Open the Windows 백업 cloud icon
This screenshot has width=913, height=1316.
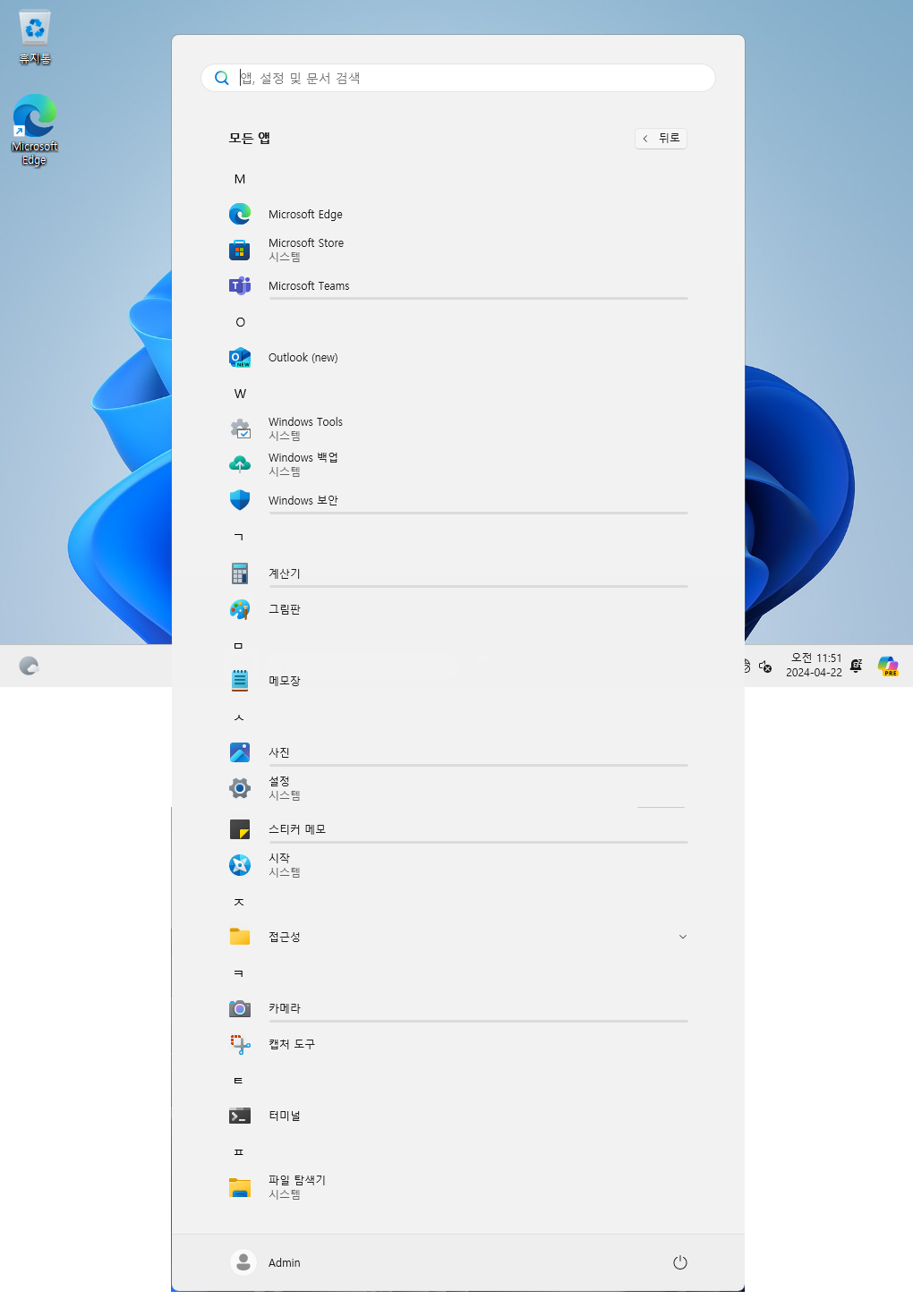[x=240, y=464]
